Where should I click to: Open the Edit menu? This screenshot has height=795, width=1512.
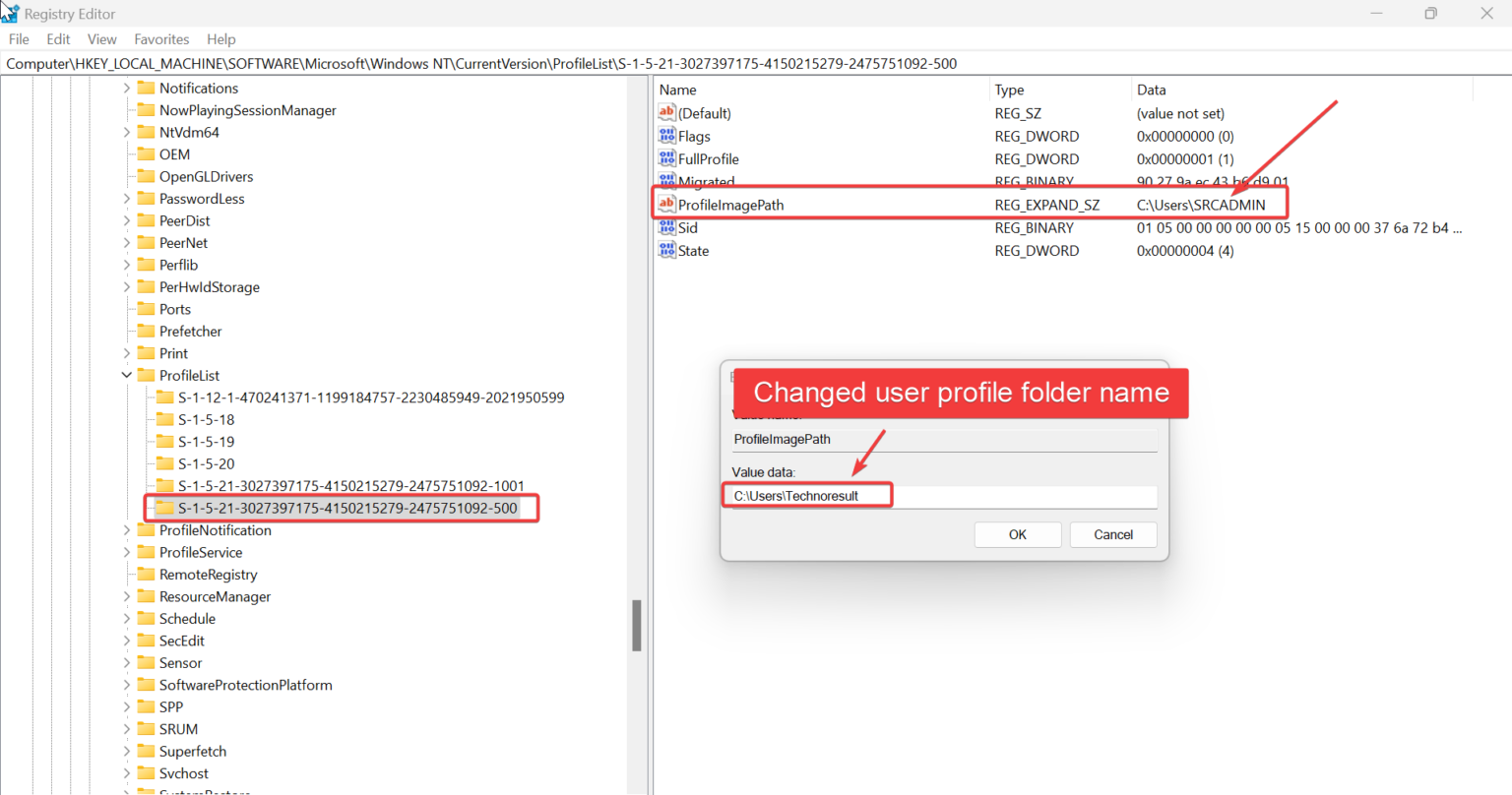click(57, 39)
